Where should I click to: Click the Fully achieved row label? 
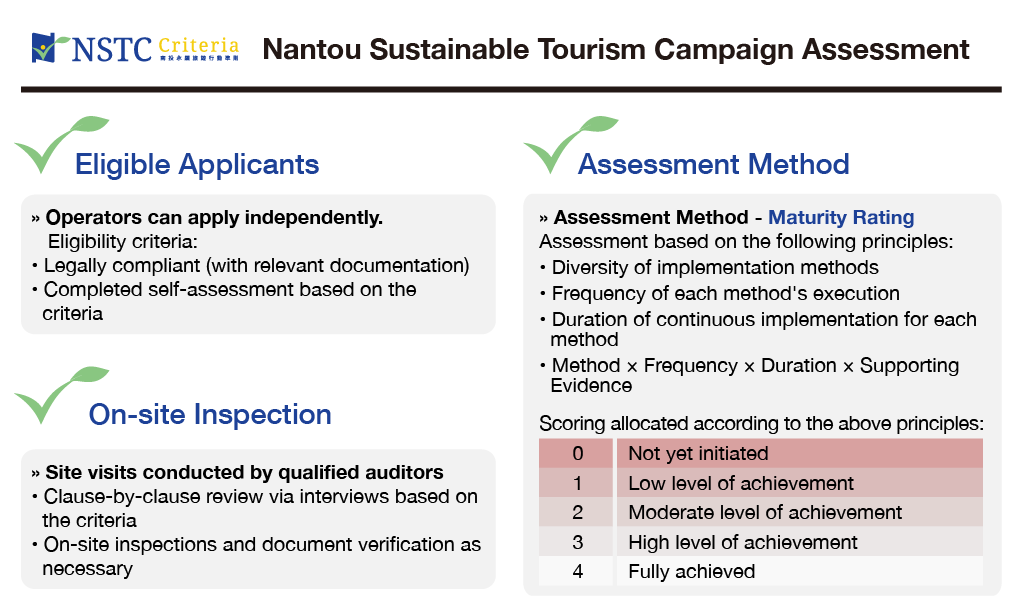(691, 572)
